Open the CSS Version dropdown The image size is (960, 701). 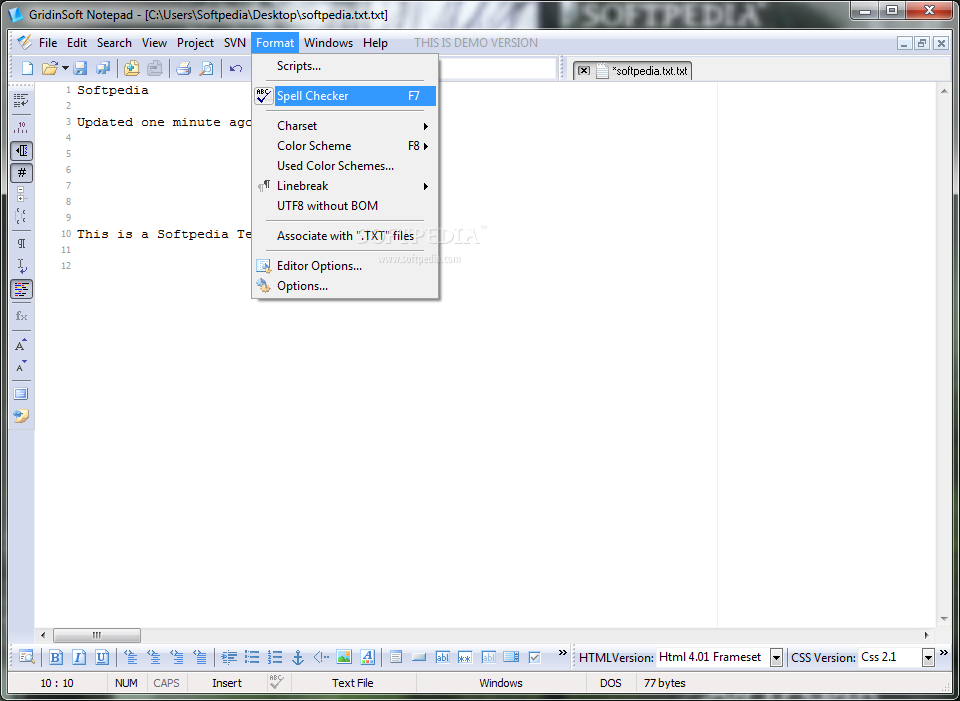(928, 658)
